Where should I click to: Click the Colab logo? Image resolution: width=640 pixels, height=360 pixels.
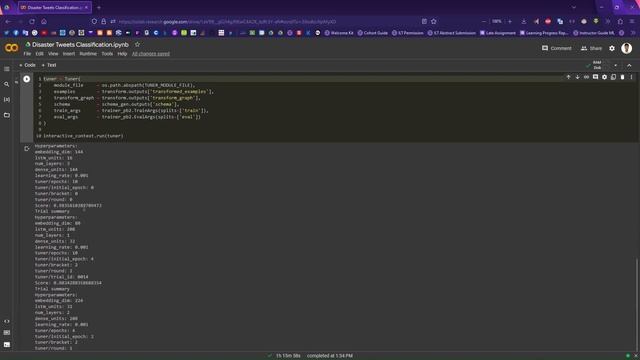11,48
